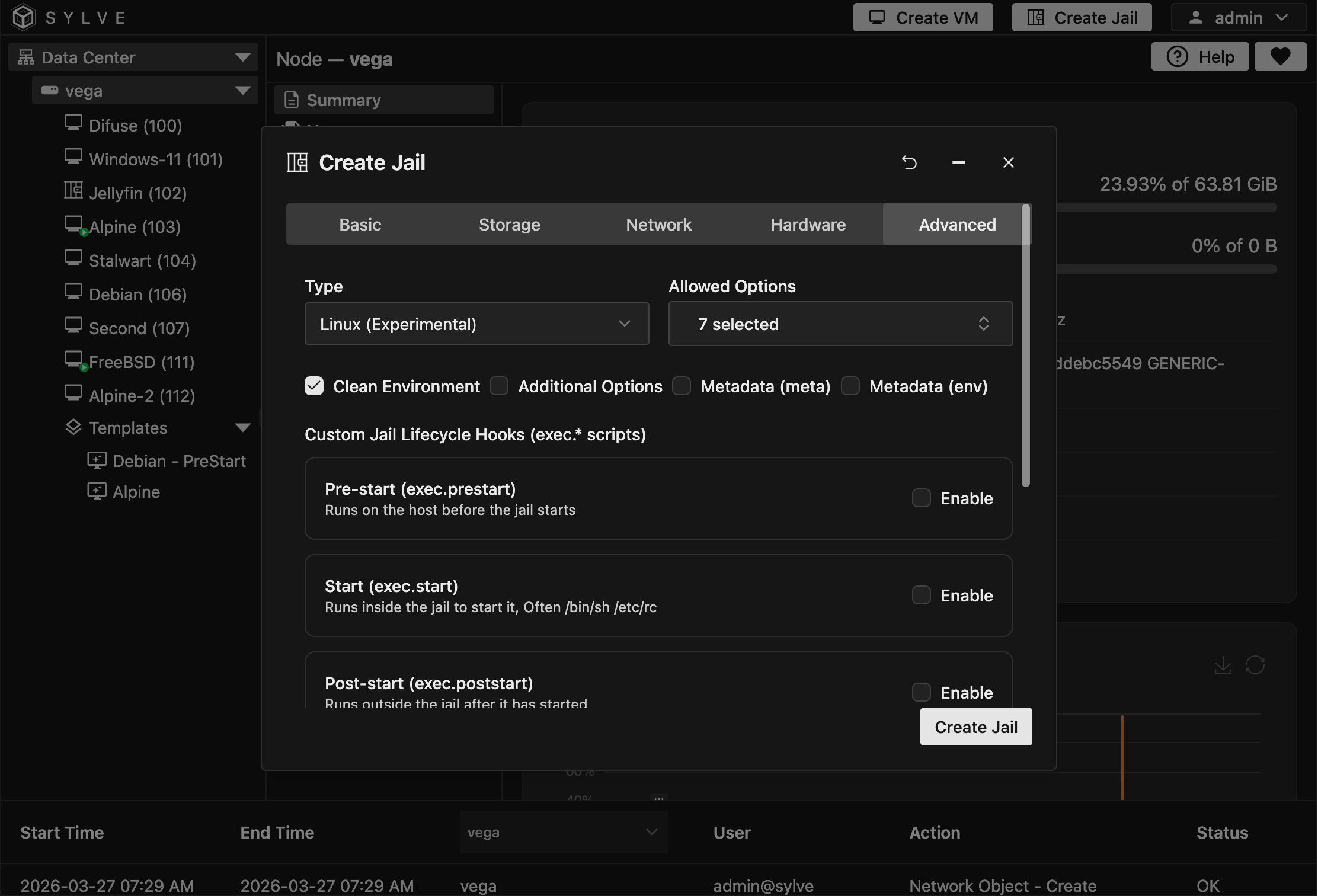The image size is (1318, 896).
Task: Switch to the Hardware tab
Action: [x=808, y=225]
